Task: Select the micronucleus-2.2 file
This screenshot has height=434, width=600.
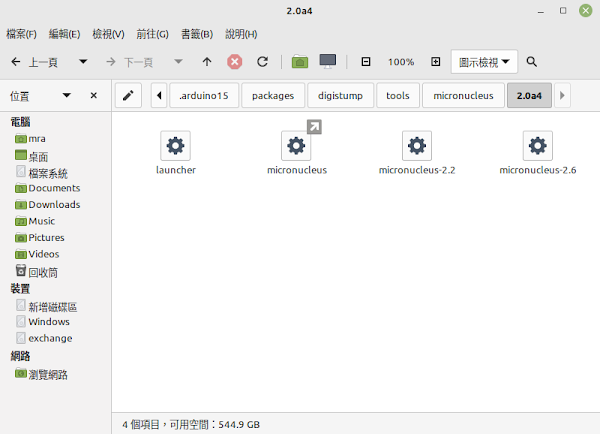Action: click(417, 152)
